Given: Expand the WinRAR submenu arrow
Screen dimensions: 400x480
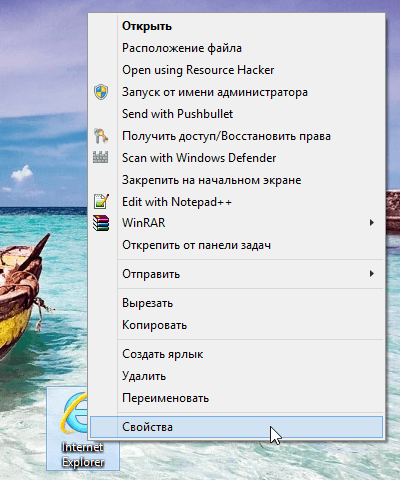Looking at the screenshot, I should [372, 223].
